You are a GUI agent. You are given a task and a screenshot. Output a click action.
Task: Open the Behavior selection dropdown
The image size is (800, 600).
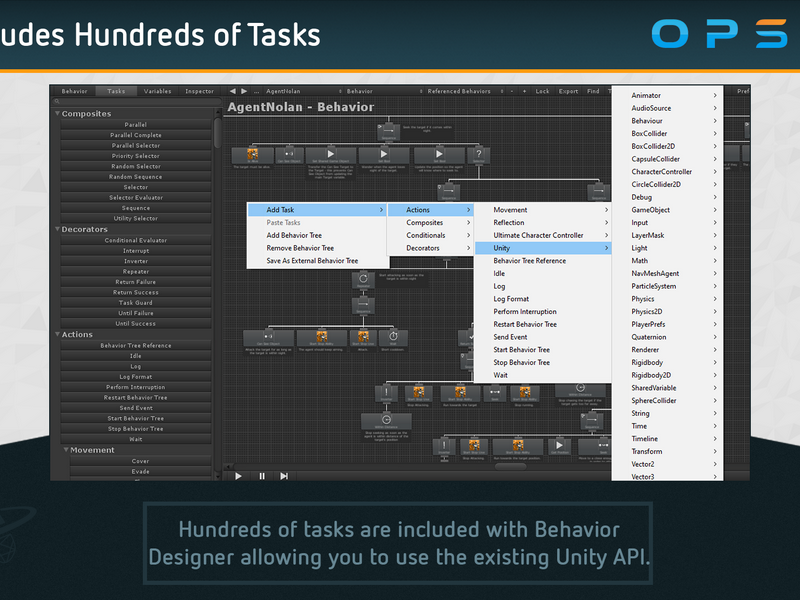tap(384, 91)
